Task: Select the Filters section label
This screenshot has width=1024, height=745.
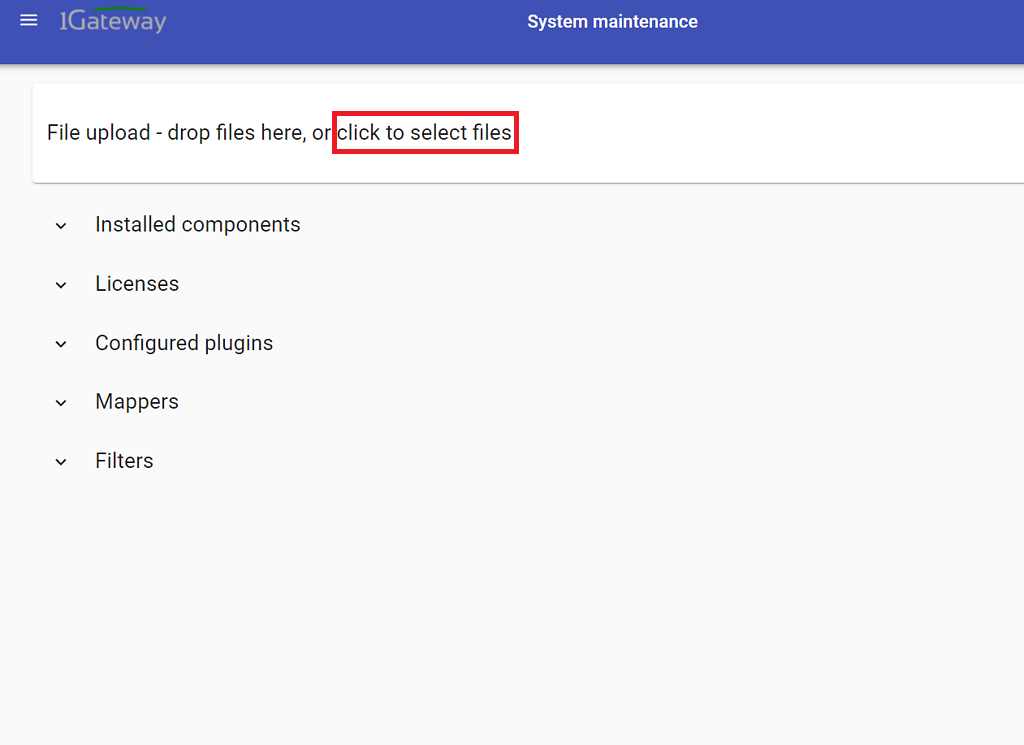Action: (124, 461)
